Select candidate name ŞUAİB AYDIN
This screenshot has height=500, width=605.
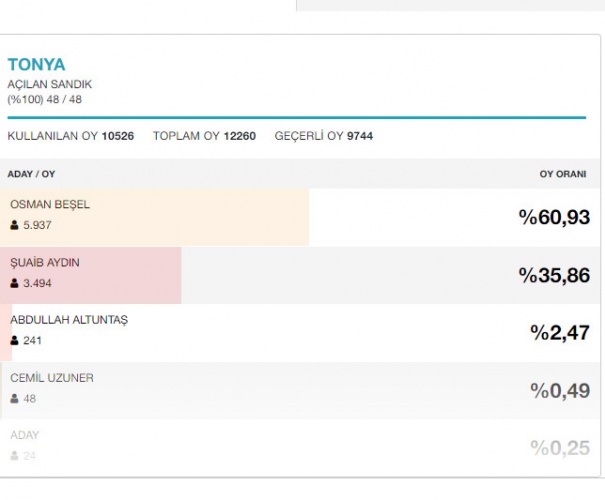(x=45, y=263)
